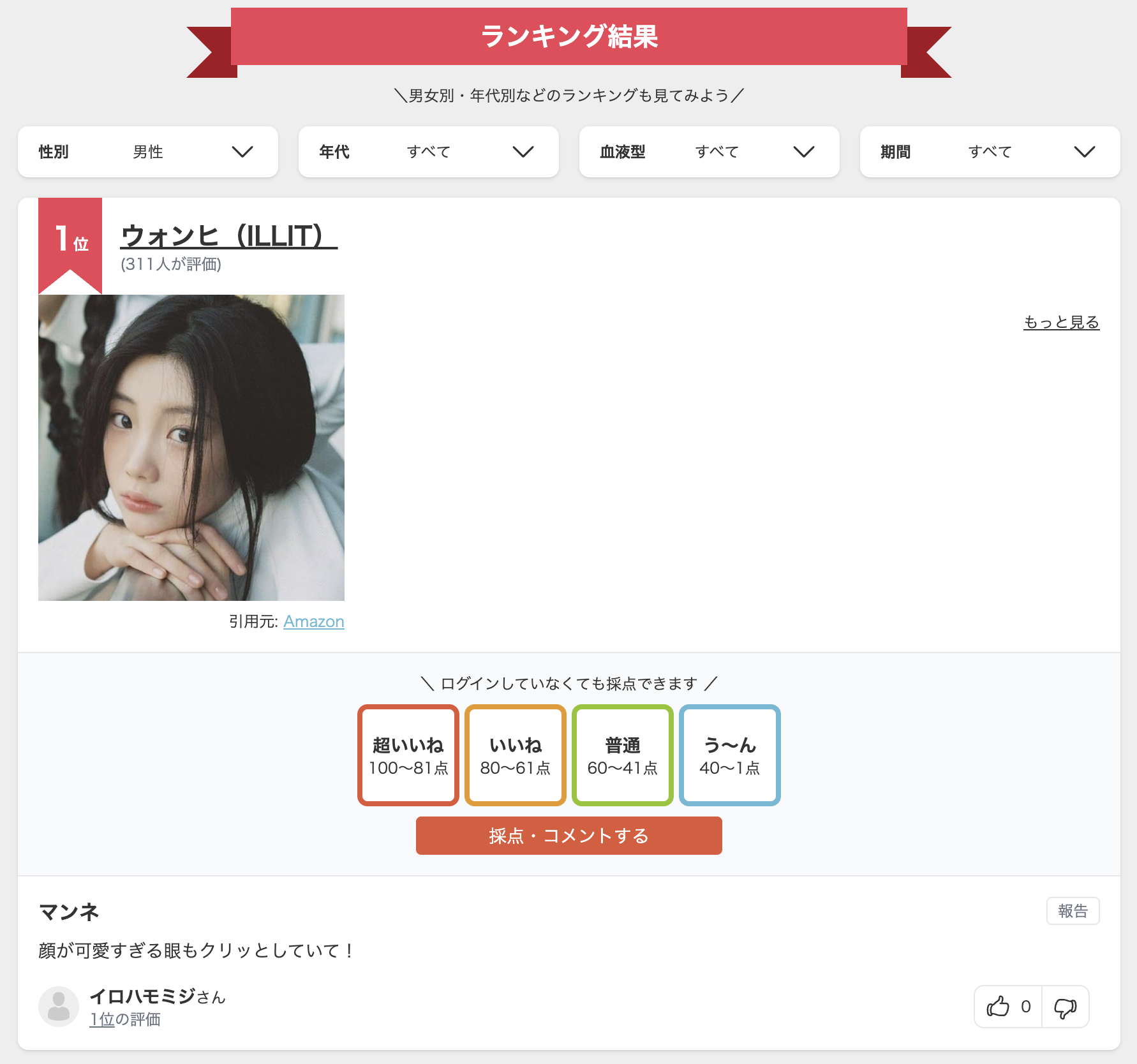Select the 超いいね 100〜81点 rating box
The image size is (1137, 1064).
point(408,755)
